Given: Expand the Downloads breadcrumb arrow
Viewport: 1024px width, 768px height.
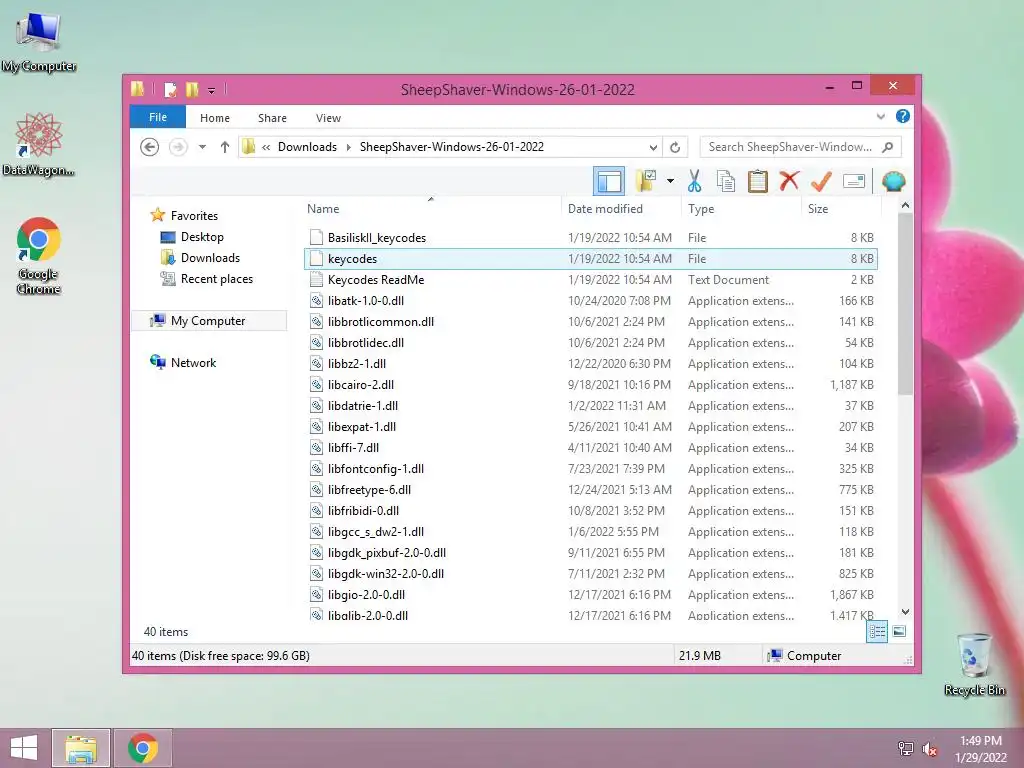Looking at the screenshot, I should click(348, 147).
